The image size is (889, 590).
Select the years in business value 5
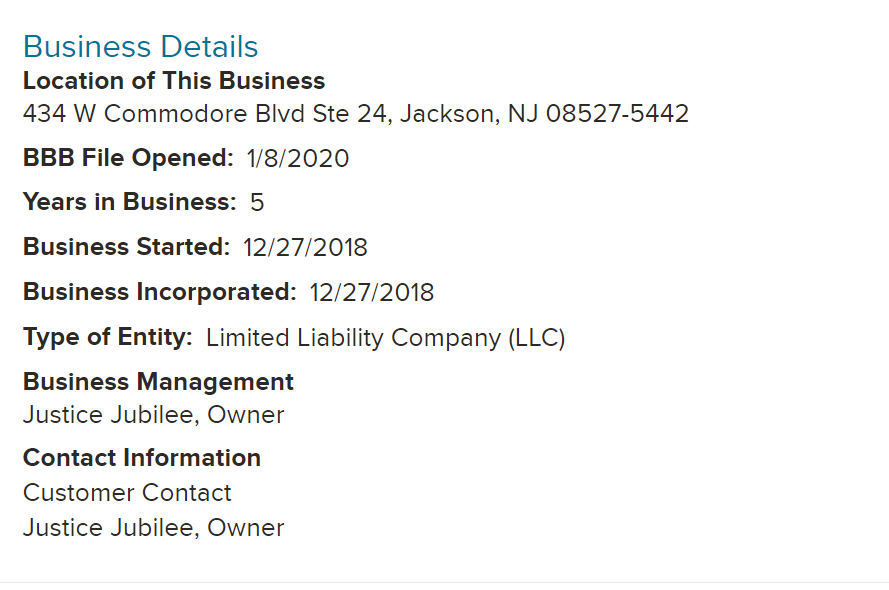click(257, 202)
